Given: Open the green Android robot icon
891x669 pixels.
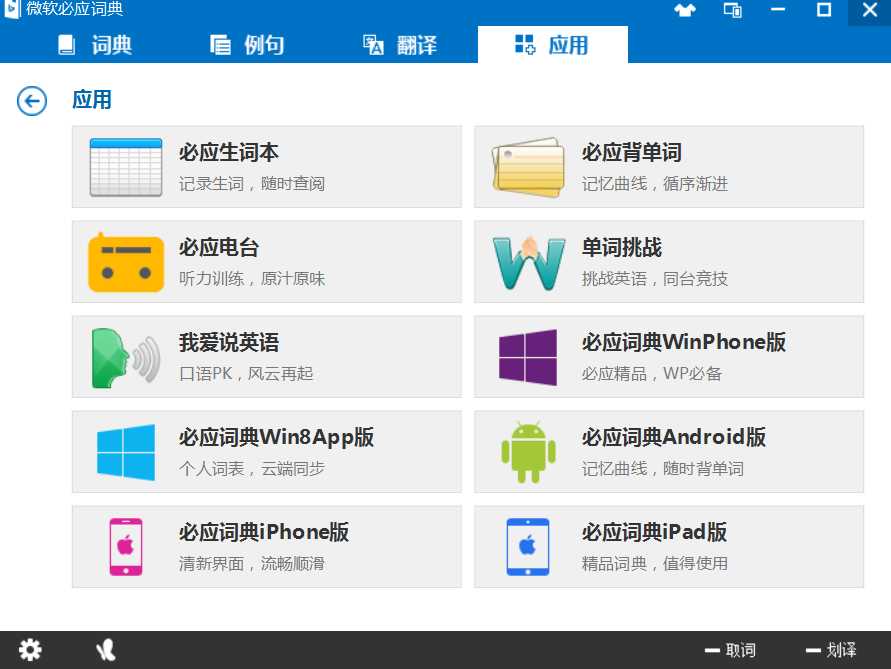Looking at the screenshot, I should click(528, 452).
